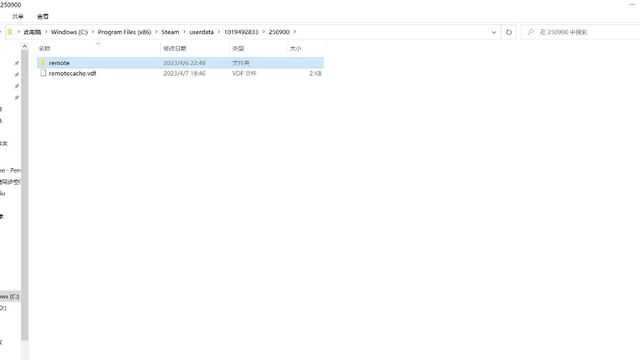Viewport: 640px width, 360px height.
Task: Click the magnifier icon in the search box
Action: point(531,32)
